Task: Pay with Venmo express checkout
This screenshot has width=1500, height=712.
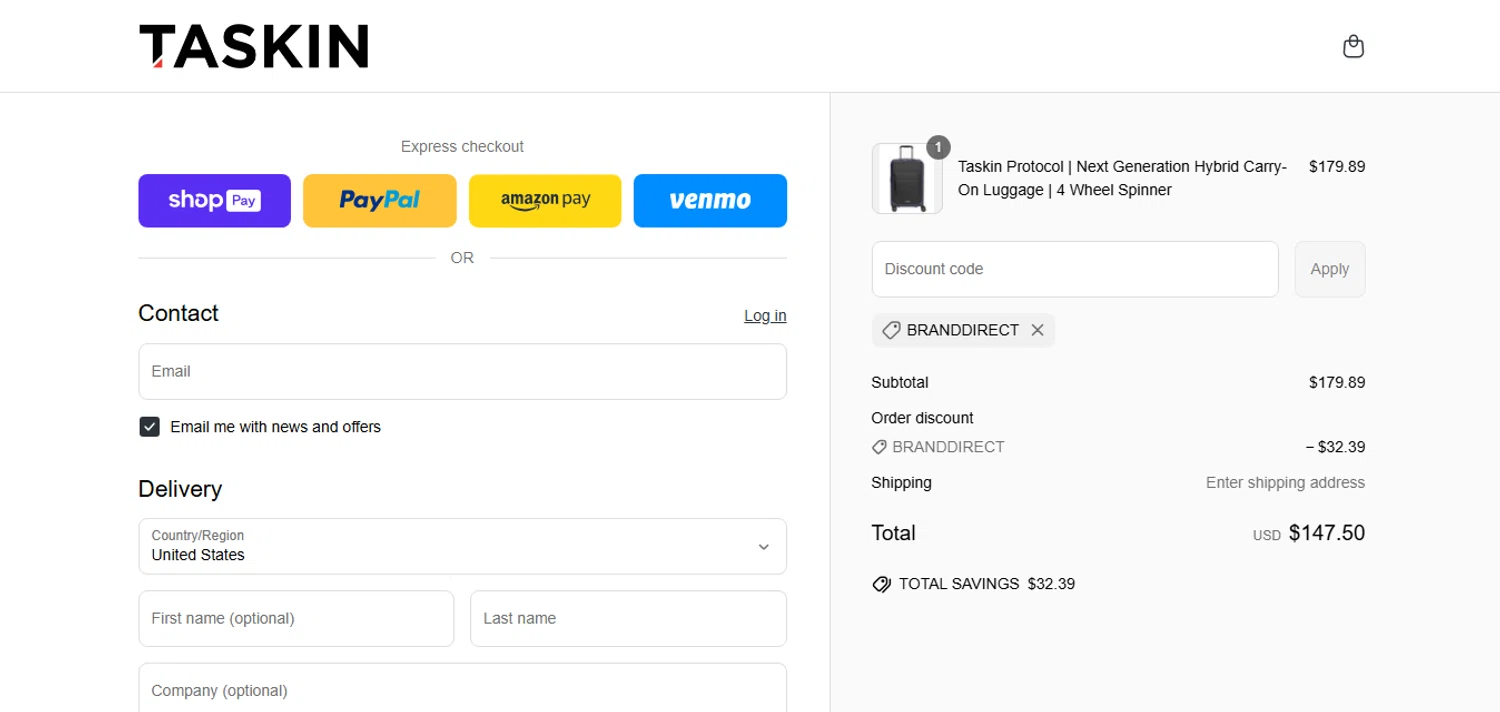Action: [710, 201]
